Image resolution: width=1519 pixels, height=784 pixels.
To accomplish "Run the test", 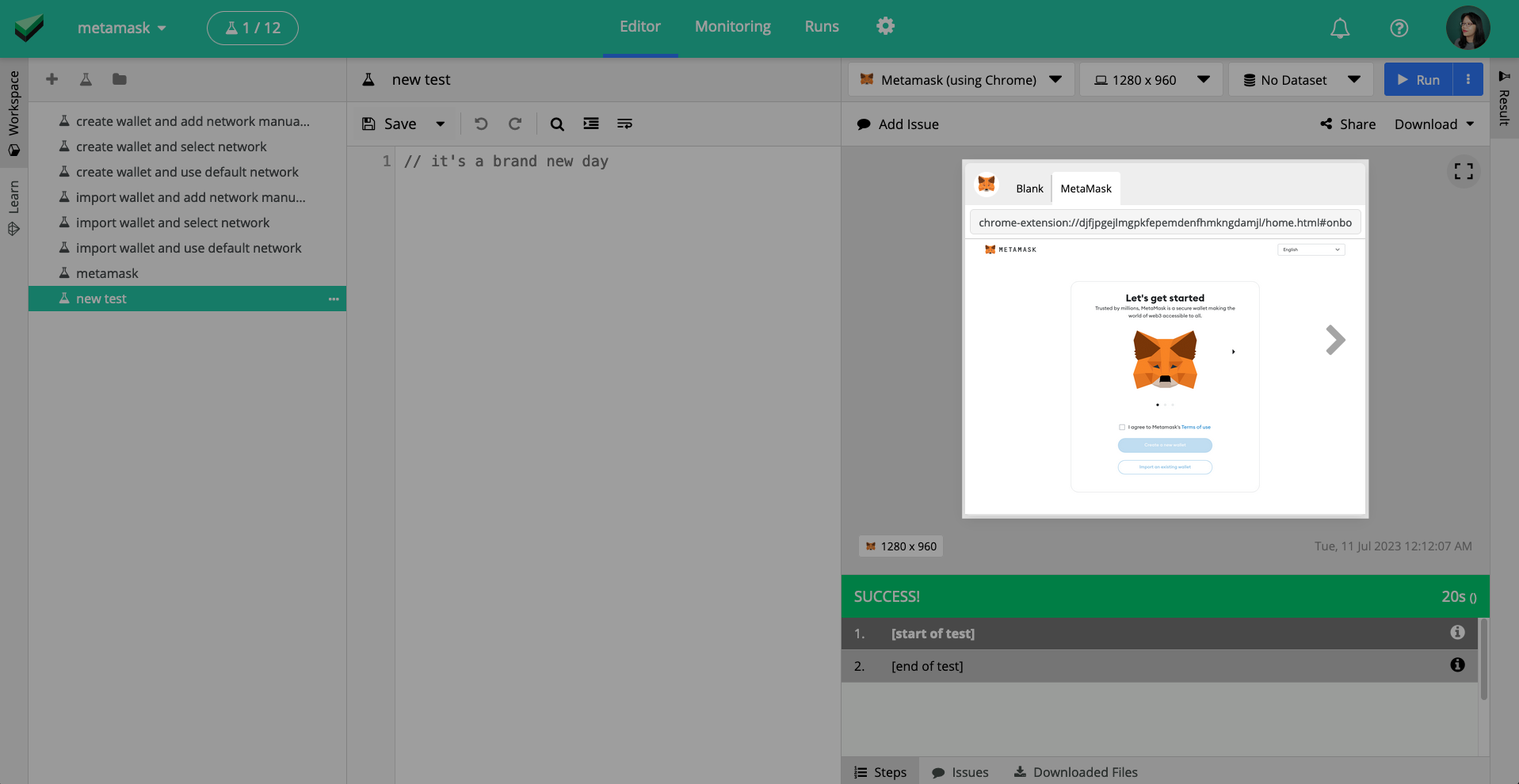I will (x=1418, y=79).
